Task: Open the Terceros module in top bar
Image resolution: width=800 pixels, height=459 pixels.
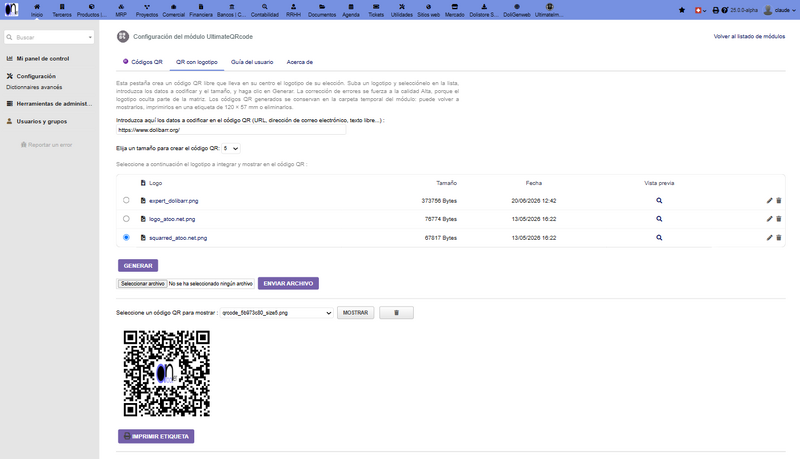Action: pyautogui.click(x=62, y=10)
